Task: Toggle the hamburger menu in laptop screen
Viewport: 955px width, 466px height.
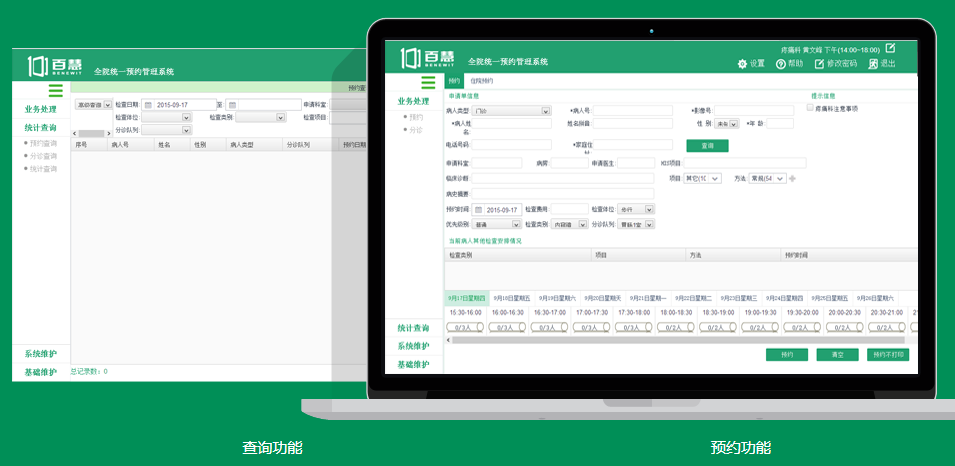Action: pos(428,83)
